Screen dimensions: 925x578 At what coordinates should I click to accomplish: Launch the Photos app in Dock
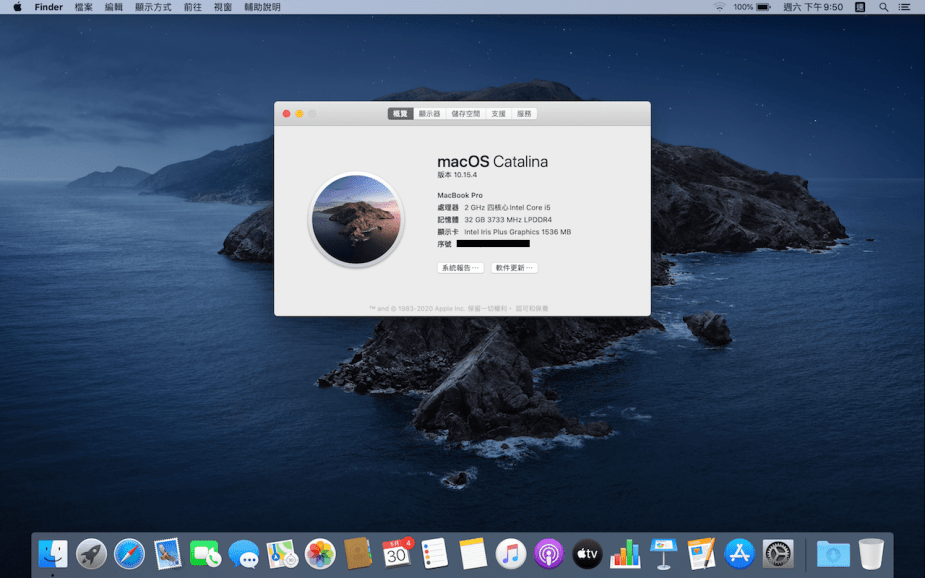click(x=320, y=553)
